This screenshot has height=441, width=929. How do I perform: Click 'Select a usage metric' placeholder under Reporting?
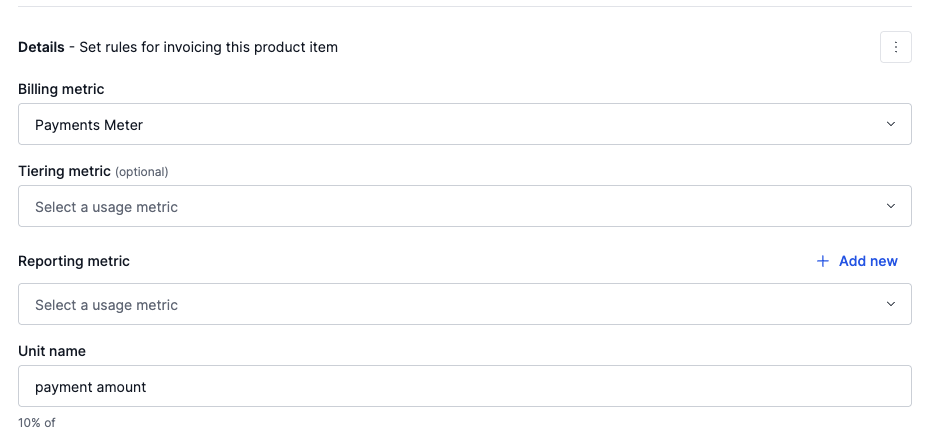point(106,305)
